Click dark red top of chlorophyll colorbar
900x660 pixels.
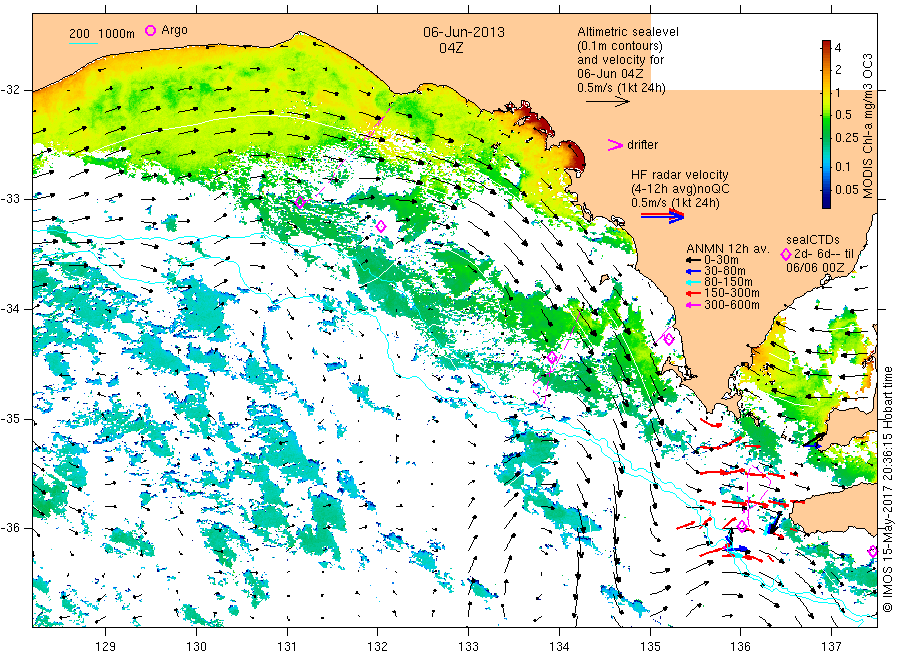[826, 45]
